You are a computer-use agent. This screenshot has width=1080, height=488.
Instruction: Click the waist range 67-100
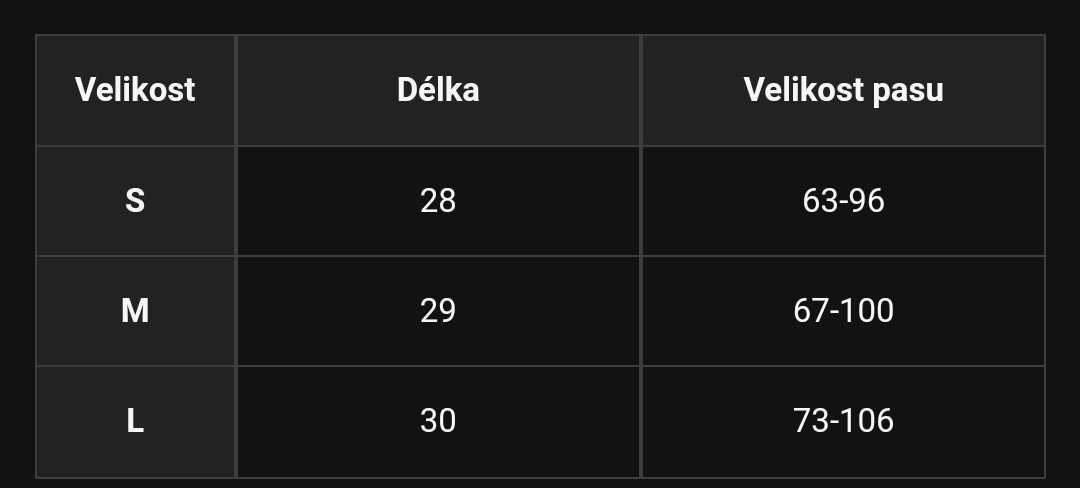843,311
